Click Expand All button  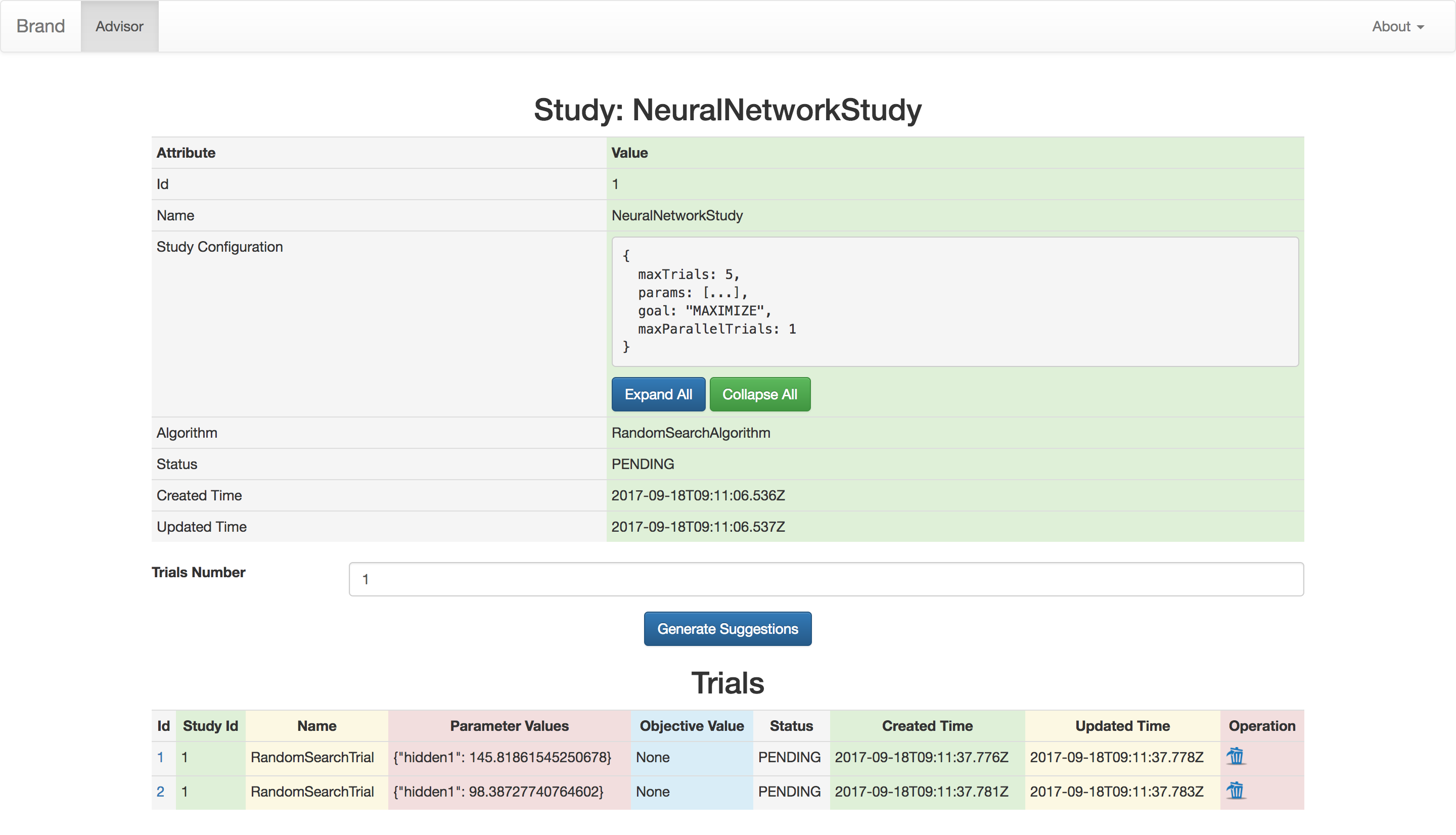coord(658,395)
